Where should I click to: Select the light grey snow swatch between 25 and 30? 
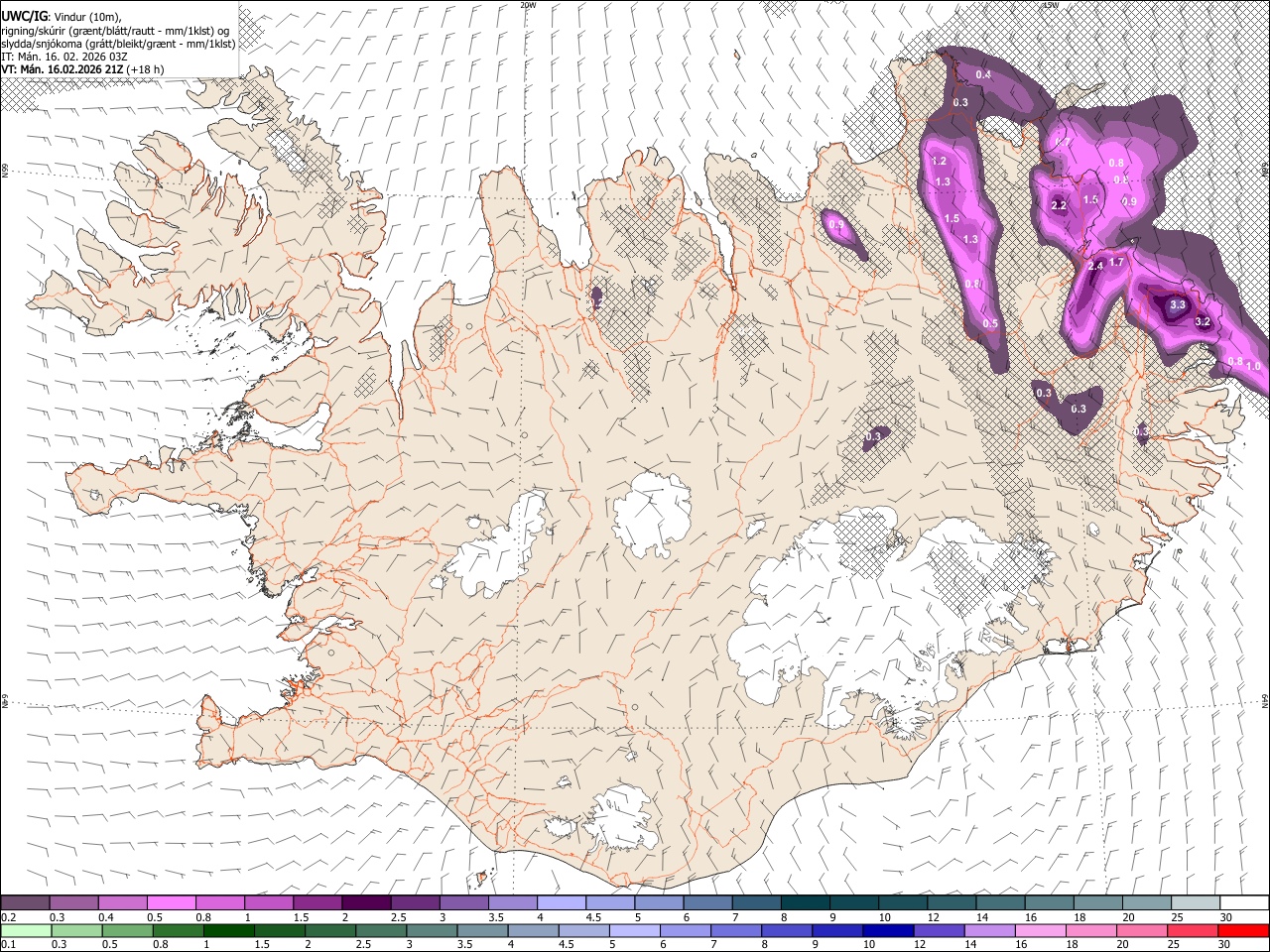[x=1196, y=903]
